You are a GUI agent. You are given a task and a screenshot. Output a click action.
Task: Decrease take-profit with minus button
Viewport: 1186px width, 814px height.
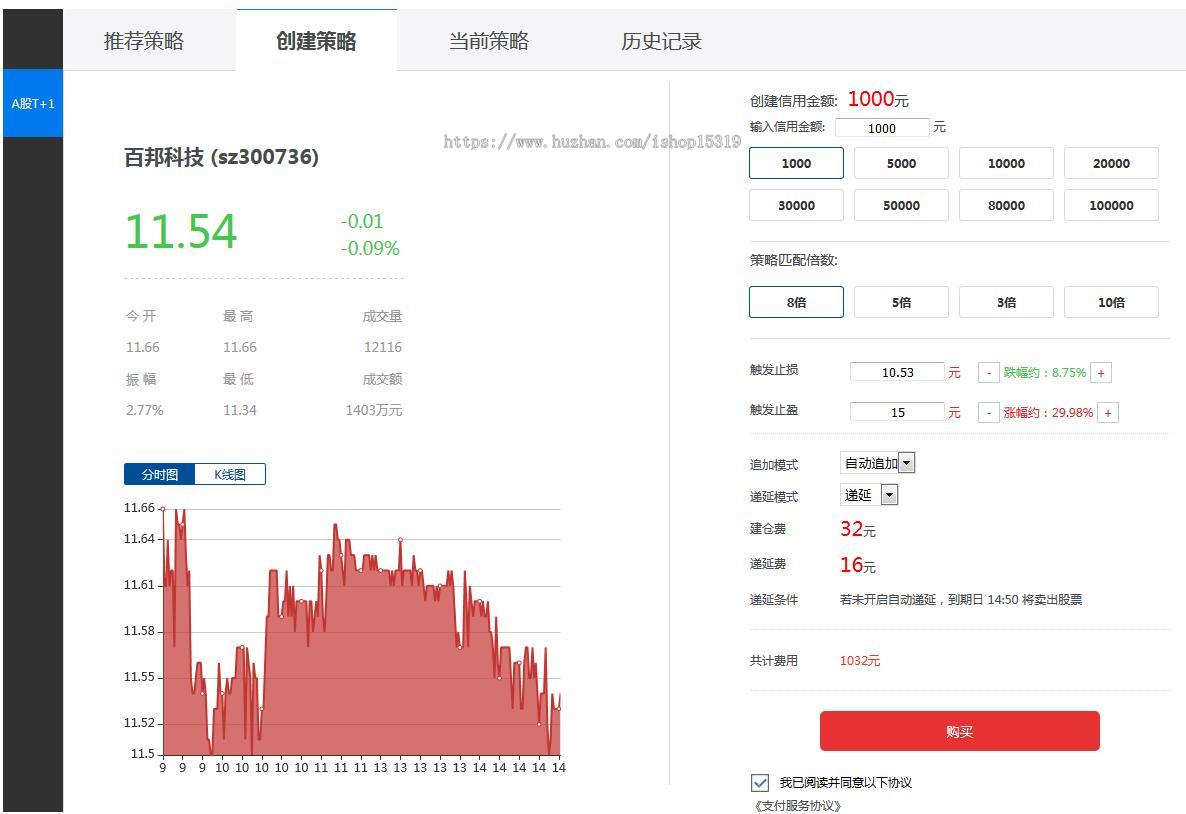point(989,412)
